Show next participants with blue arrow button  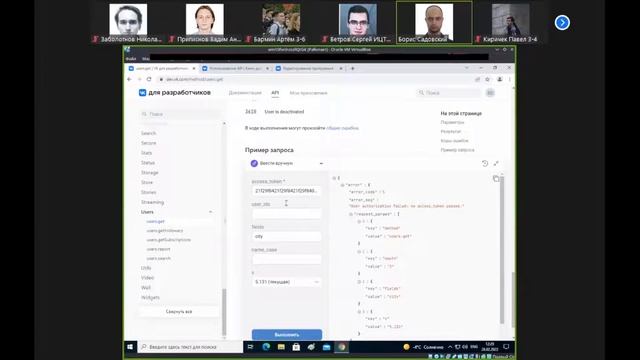tap(562, 22)
